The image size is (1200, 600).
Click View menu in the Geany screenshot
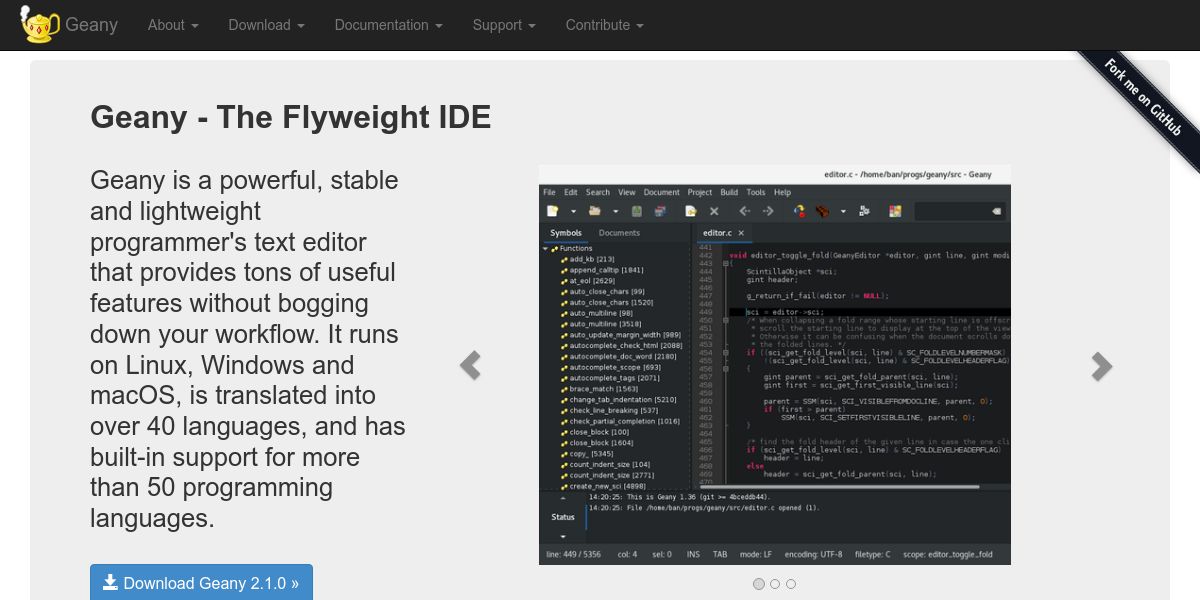(x=627, y=192)
